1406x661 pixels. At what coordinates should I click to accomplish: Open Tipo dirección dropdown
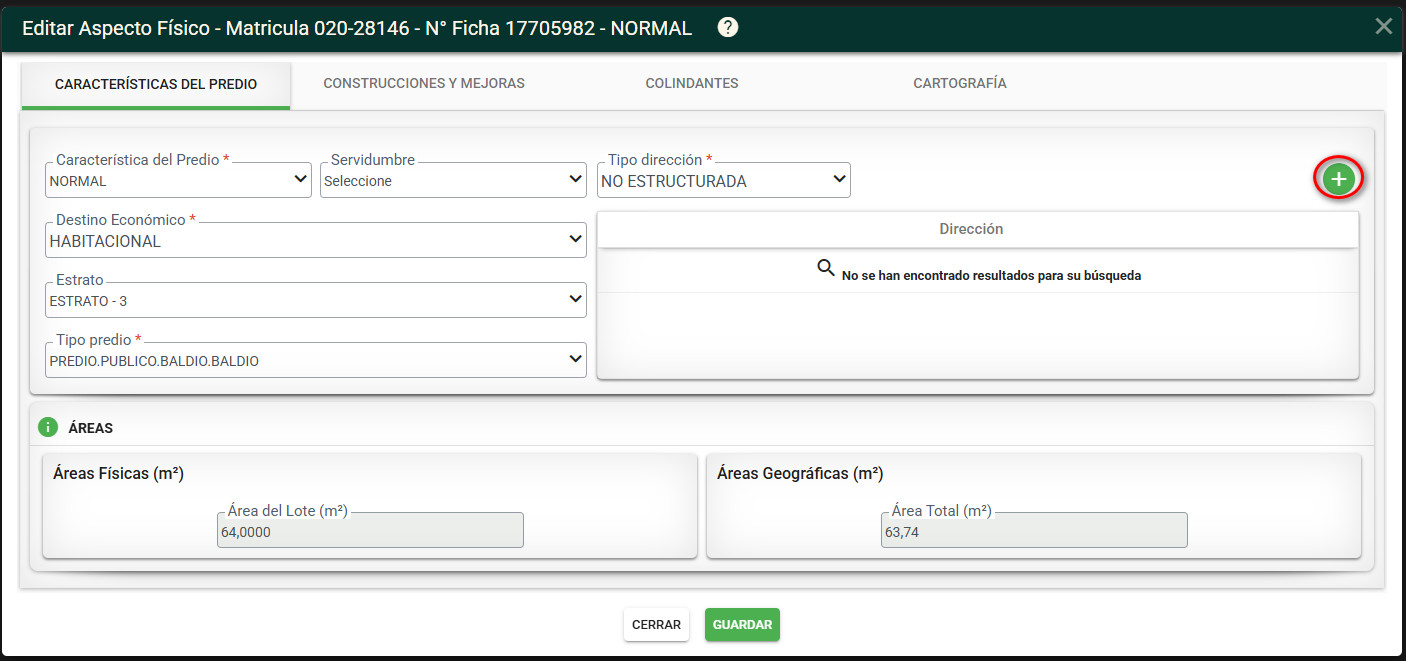(724, 180)
